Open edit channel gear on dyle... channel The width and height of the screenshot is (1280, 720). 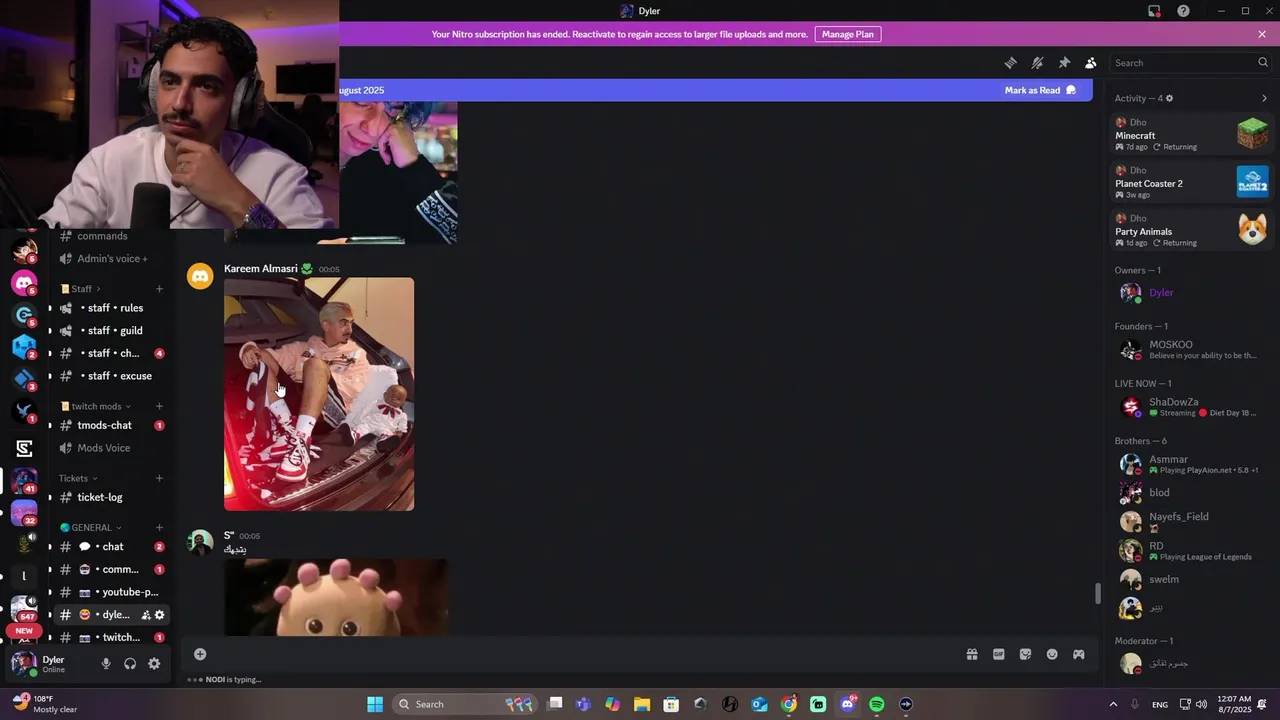point(159,615)
